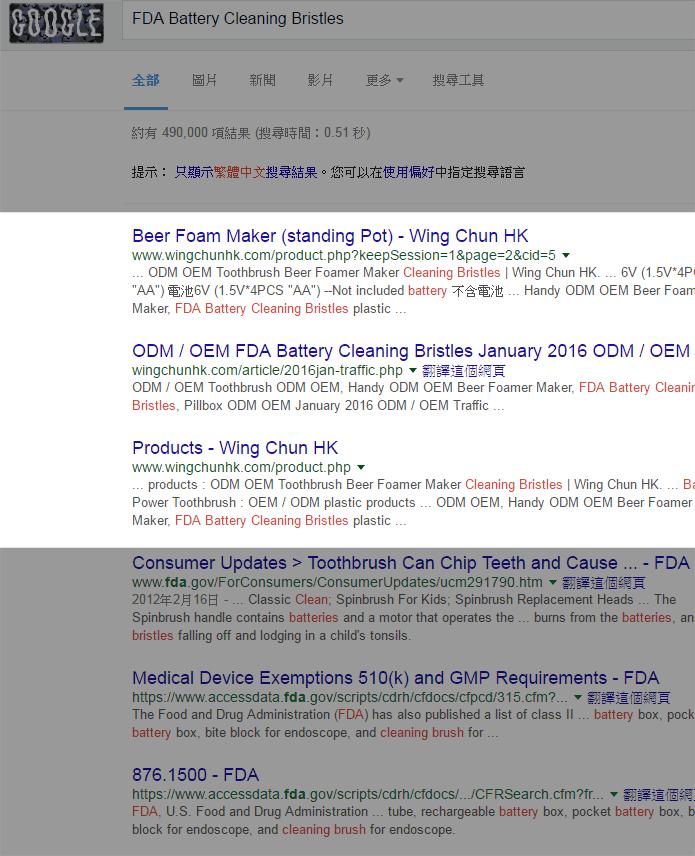695x856 pixels.
Task: Expand arrow beside CFRSearch.cfm URL
Action: 614,795
